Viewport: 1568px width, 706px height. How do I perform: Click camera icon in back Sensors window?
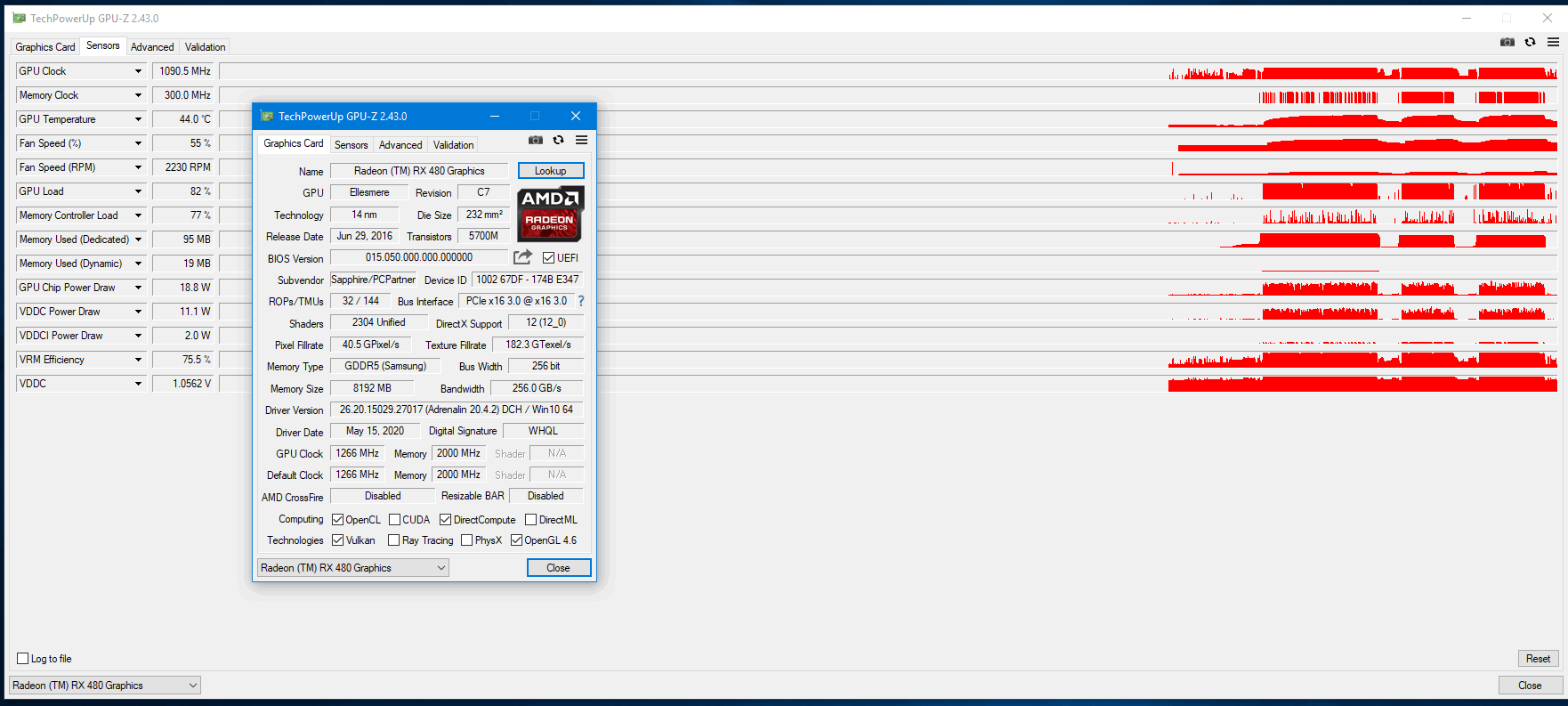1507,42
